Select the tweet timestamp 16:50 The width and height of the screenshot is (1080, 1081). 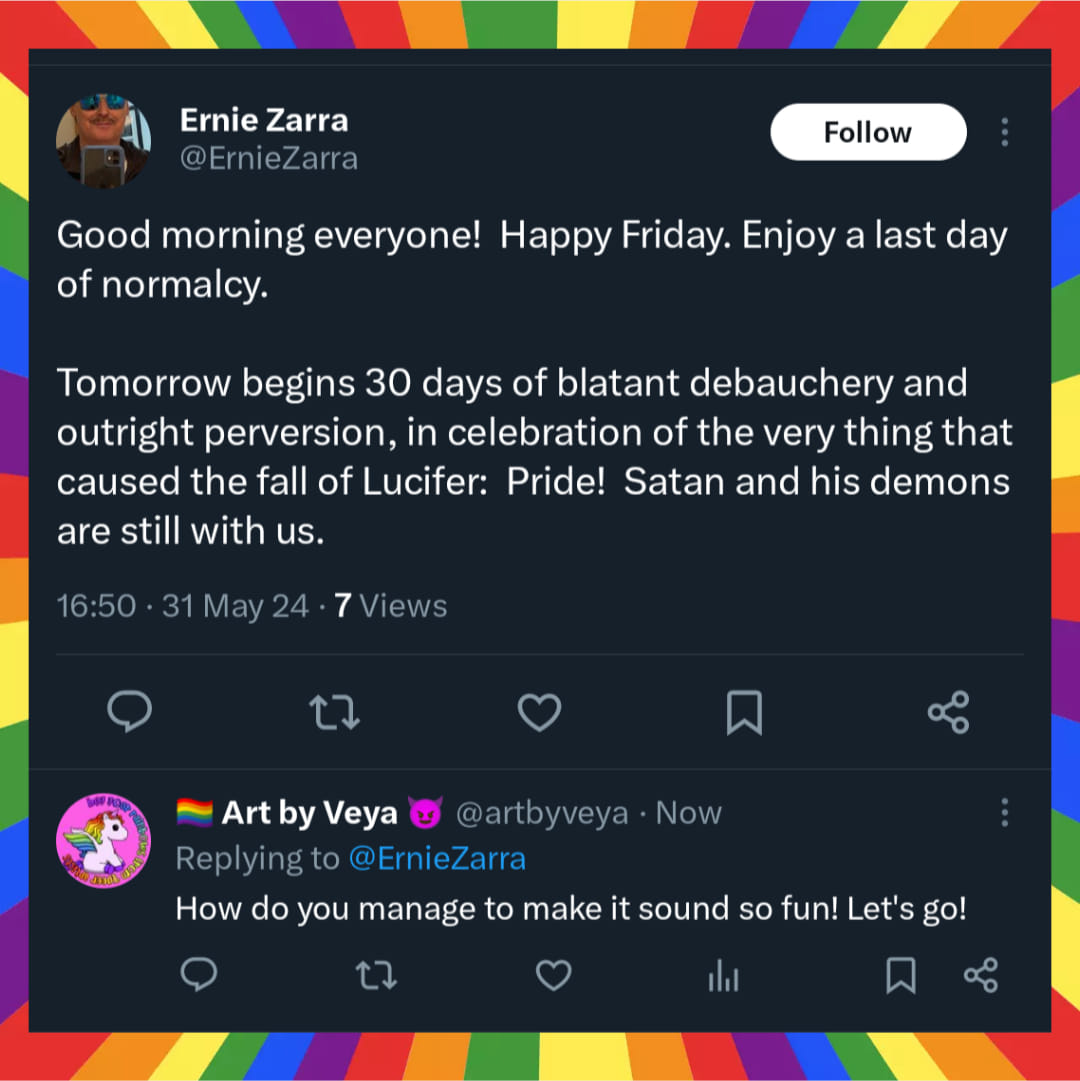tap(96, 605)
